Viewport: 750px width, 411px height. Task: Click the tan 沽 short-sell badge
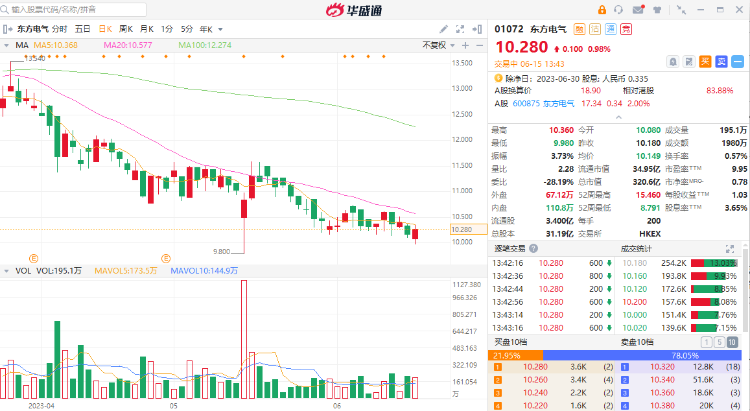tap(595, 29)
